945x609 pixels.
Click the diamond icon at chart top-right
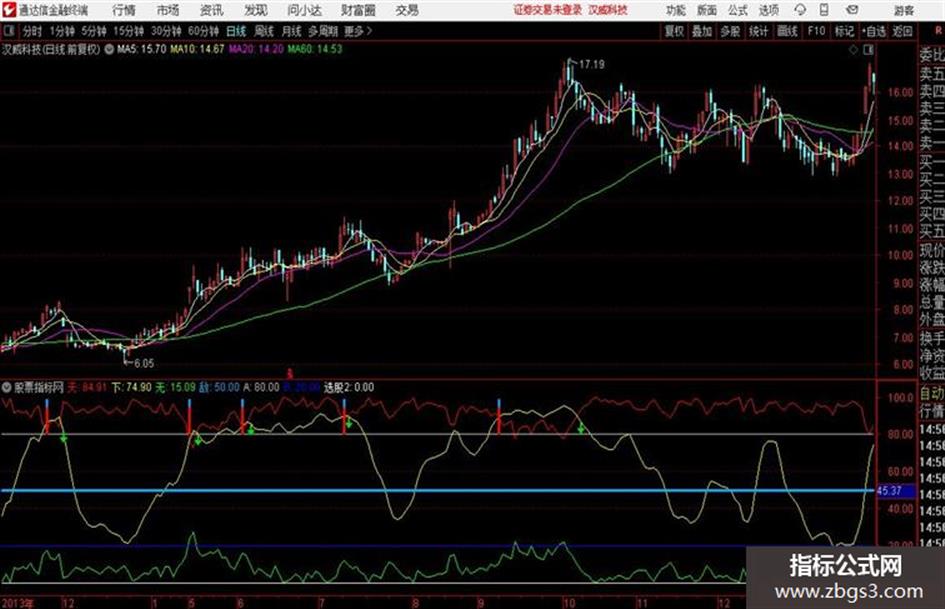point(853,49)
